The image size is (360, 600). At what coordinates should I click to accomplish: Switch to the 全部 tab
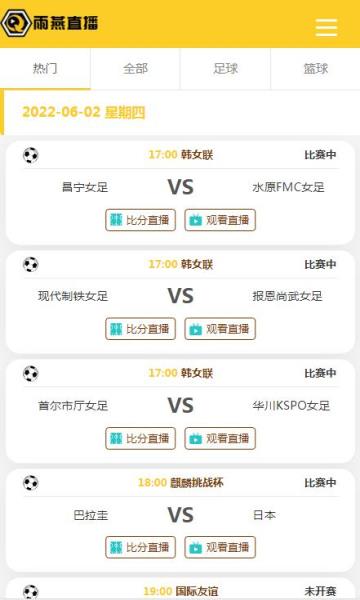135,69
